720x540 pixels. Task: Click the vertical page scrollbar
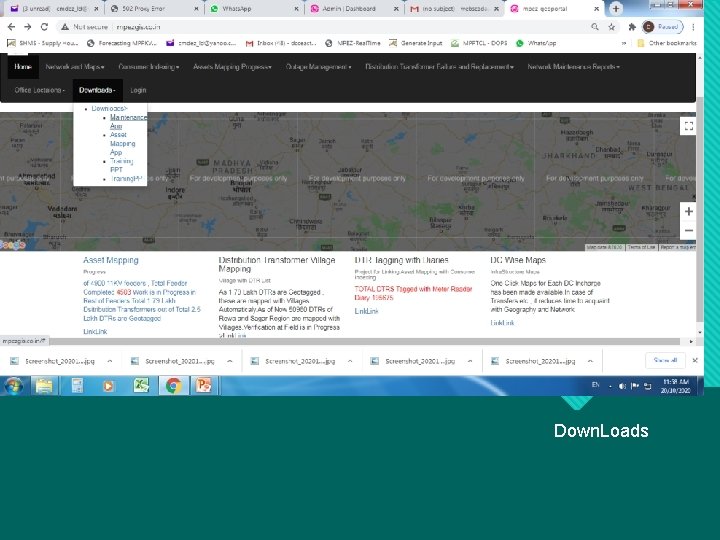(700, 209)
